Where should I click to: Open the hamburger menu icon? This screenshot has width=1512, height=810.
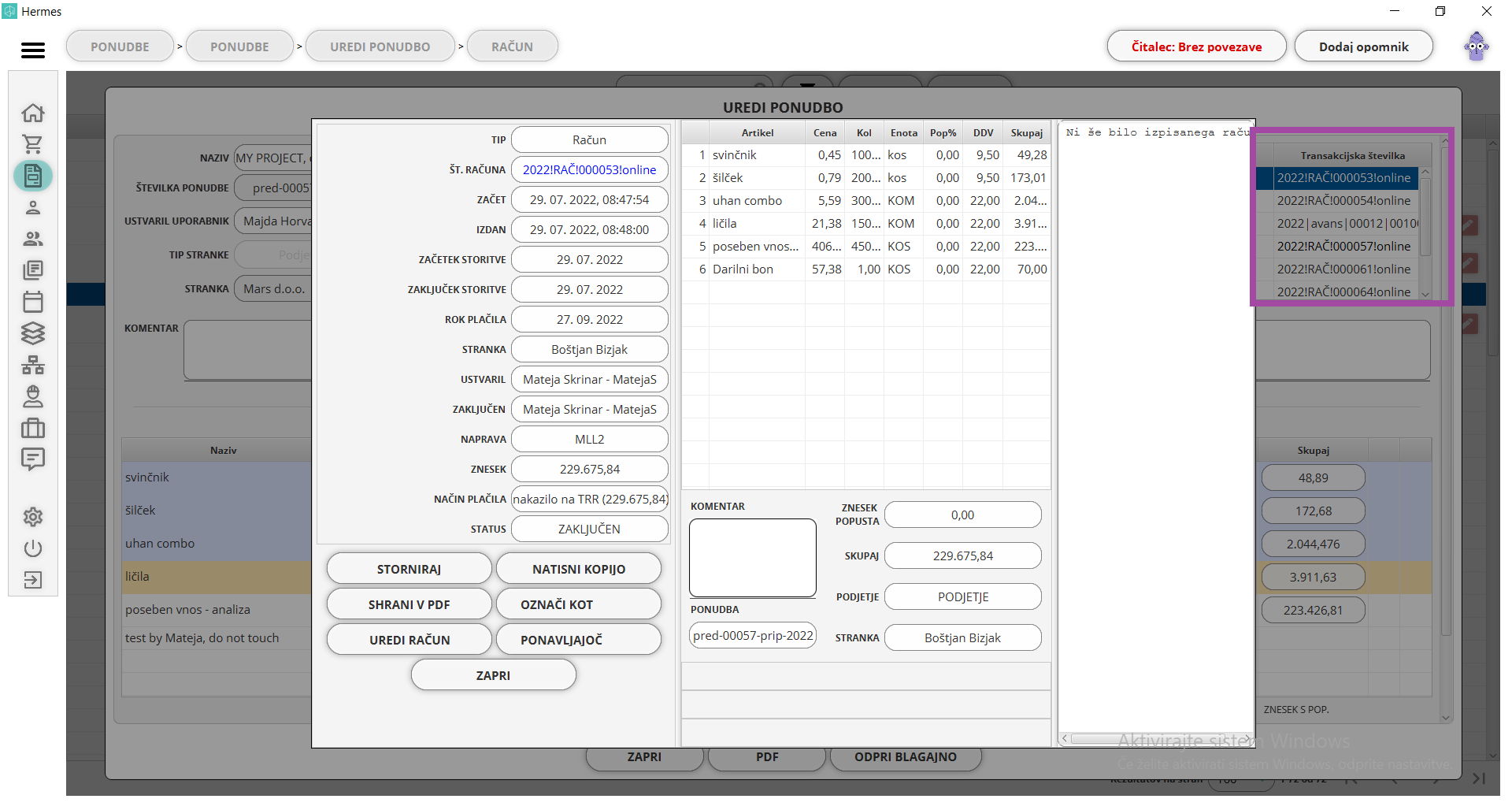point(32,50)
